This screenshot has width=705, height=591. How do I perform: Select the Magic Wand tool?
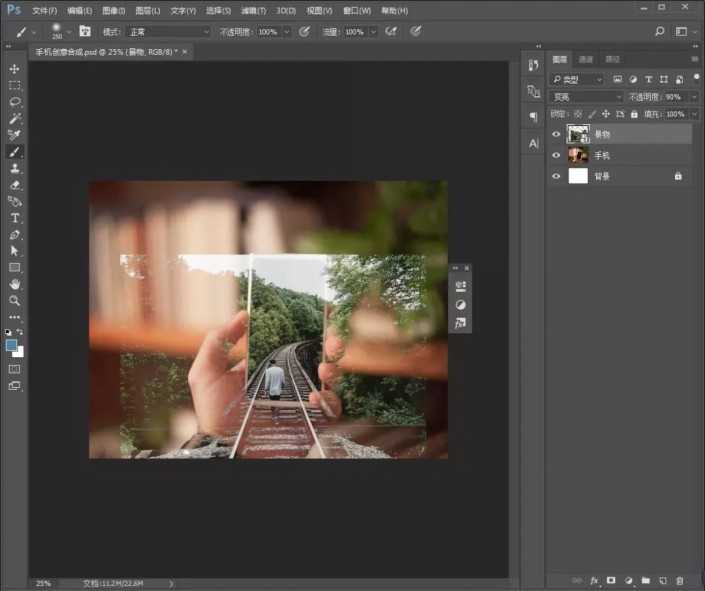coord(15,119)
